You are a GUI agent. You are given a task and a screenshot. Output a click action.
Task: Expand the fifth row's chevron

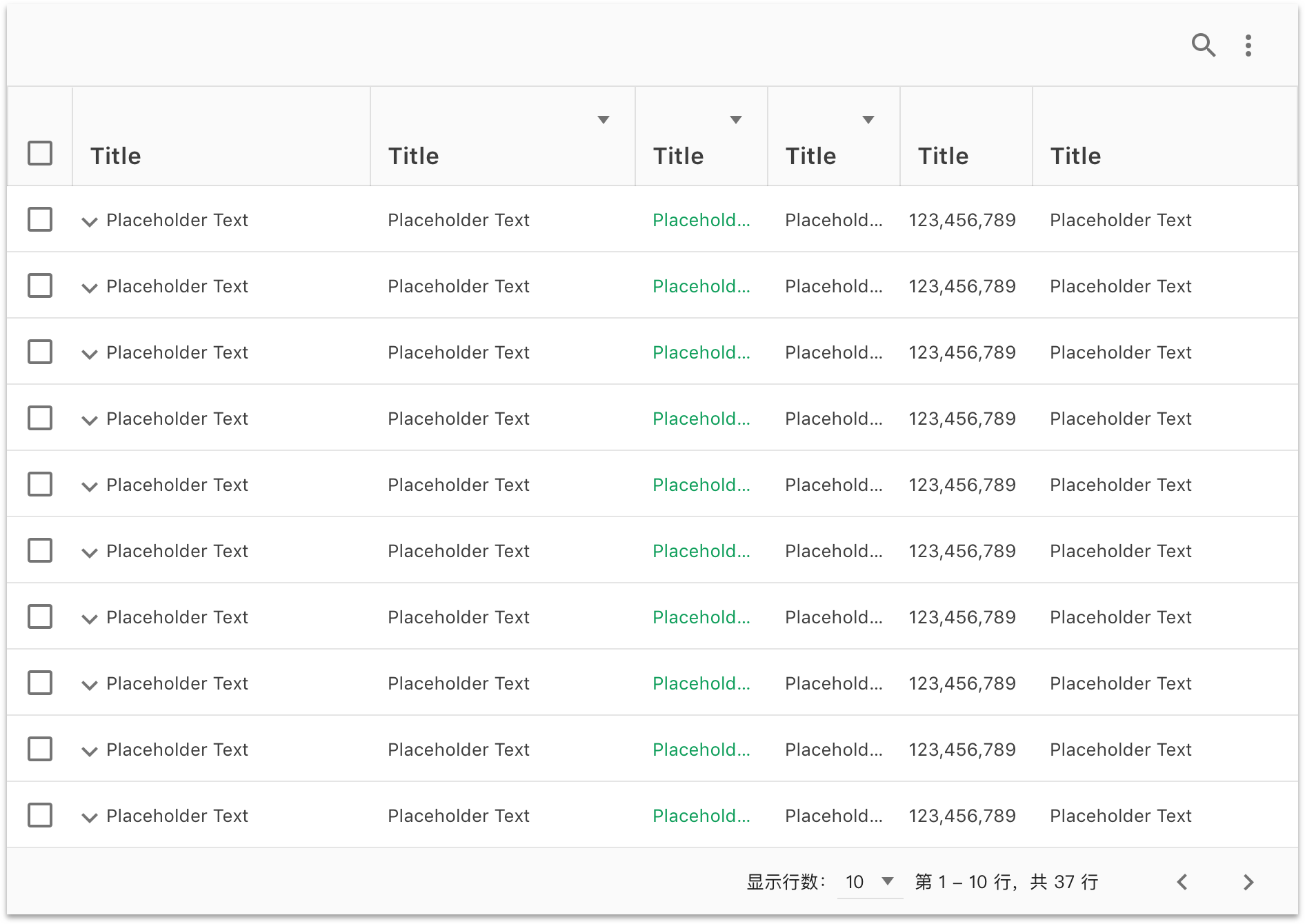(90, 487)
